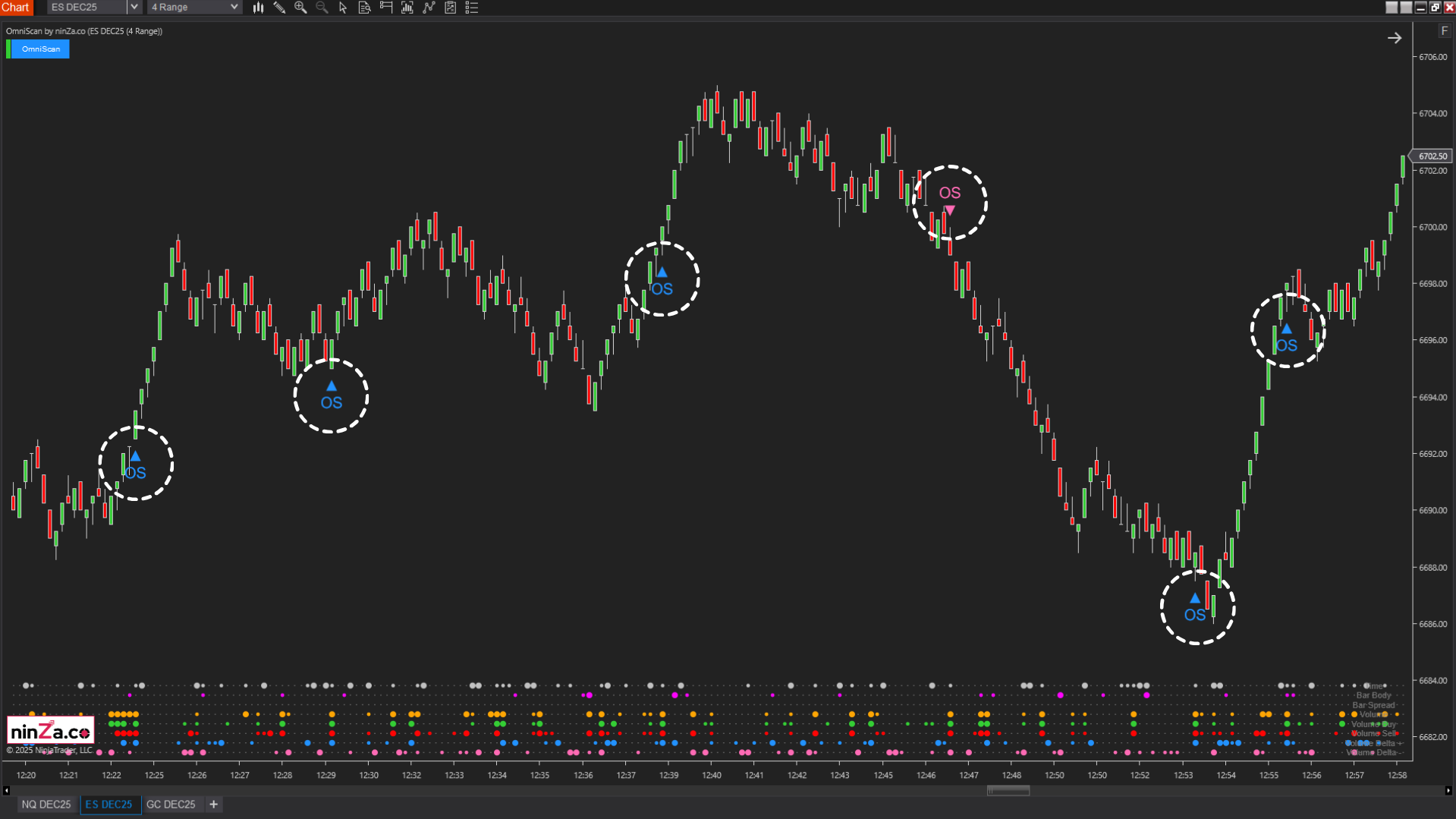Open the GC DEC25 tab
Image resolution: width=1456 pixels, height=819 pixels.
(171, 804)
